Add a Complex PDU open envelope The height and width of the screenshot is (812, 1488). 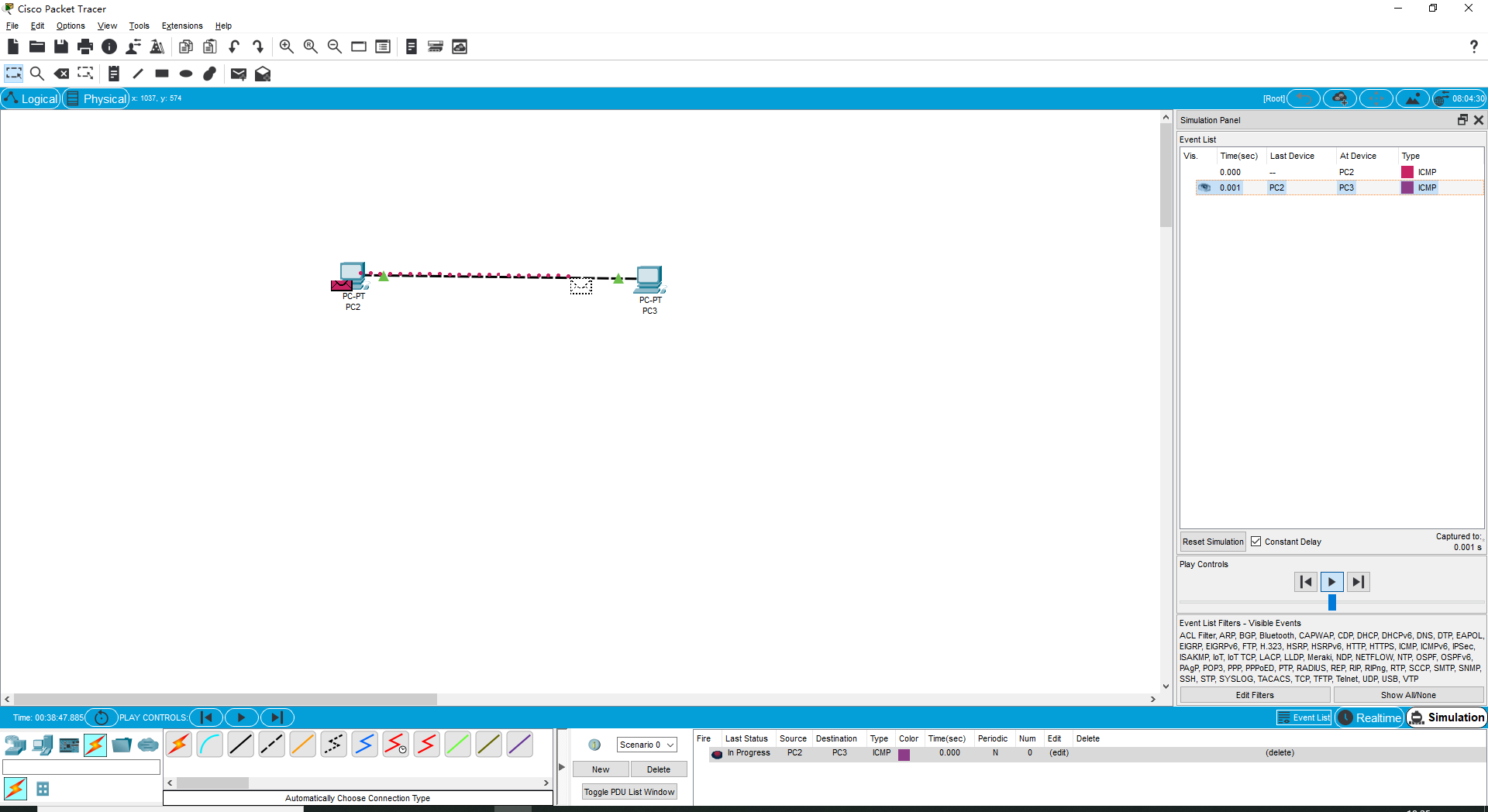point(263,74)
